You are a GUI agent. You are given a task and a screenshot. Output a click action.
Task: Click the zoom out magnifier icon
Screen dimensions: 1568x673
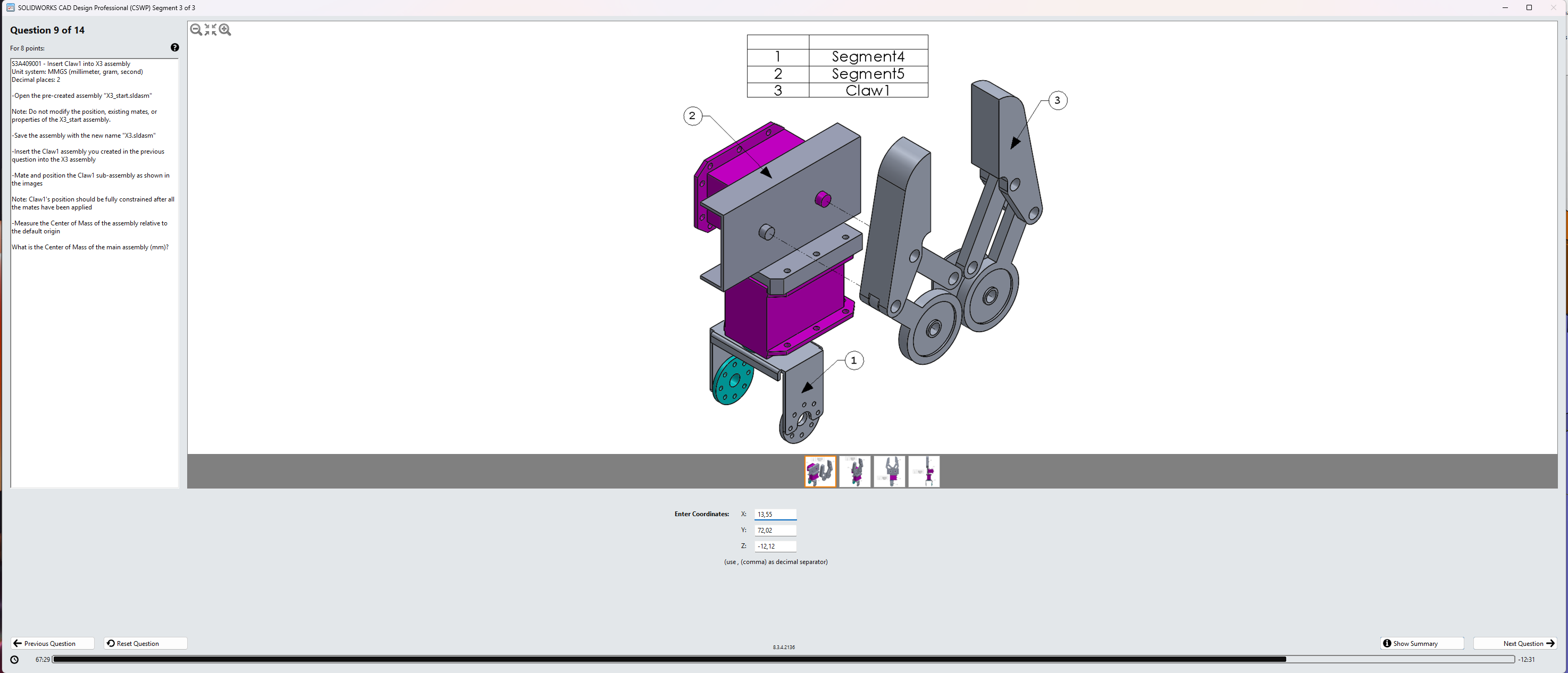[x=196, y=30]
